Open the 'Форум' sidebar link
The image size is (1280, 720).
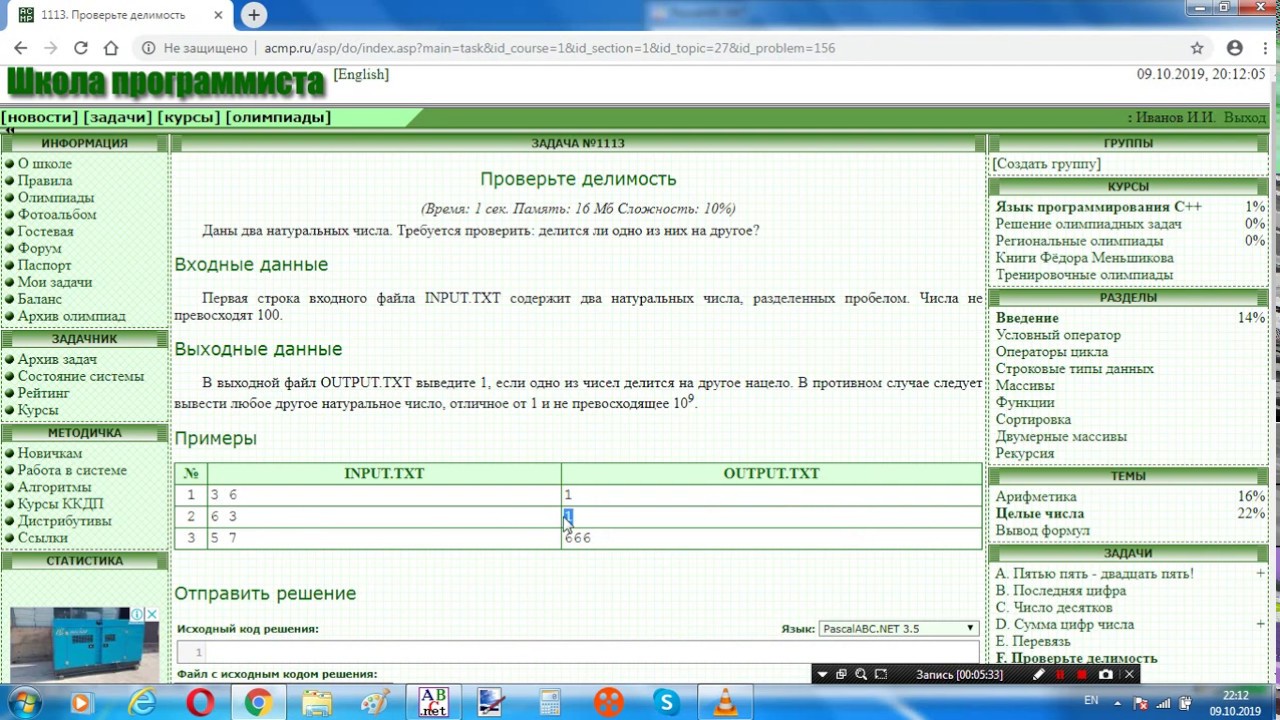39,248
